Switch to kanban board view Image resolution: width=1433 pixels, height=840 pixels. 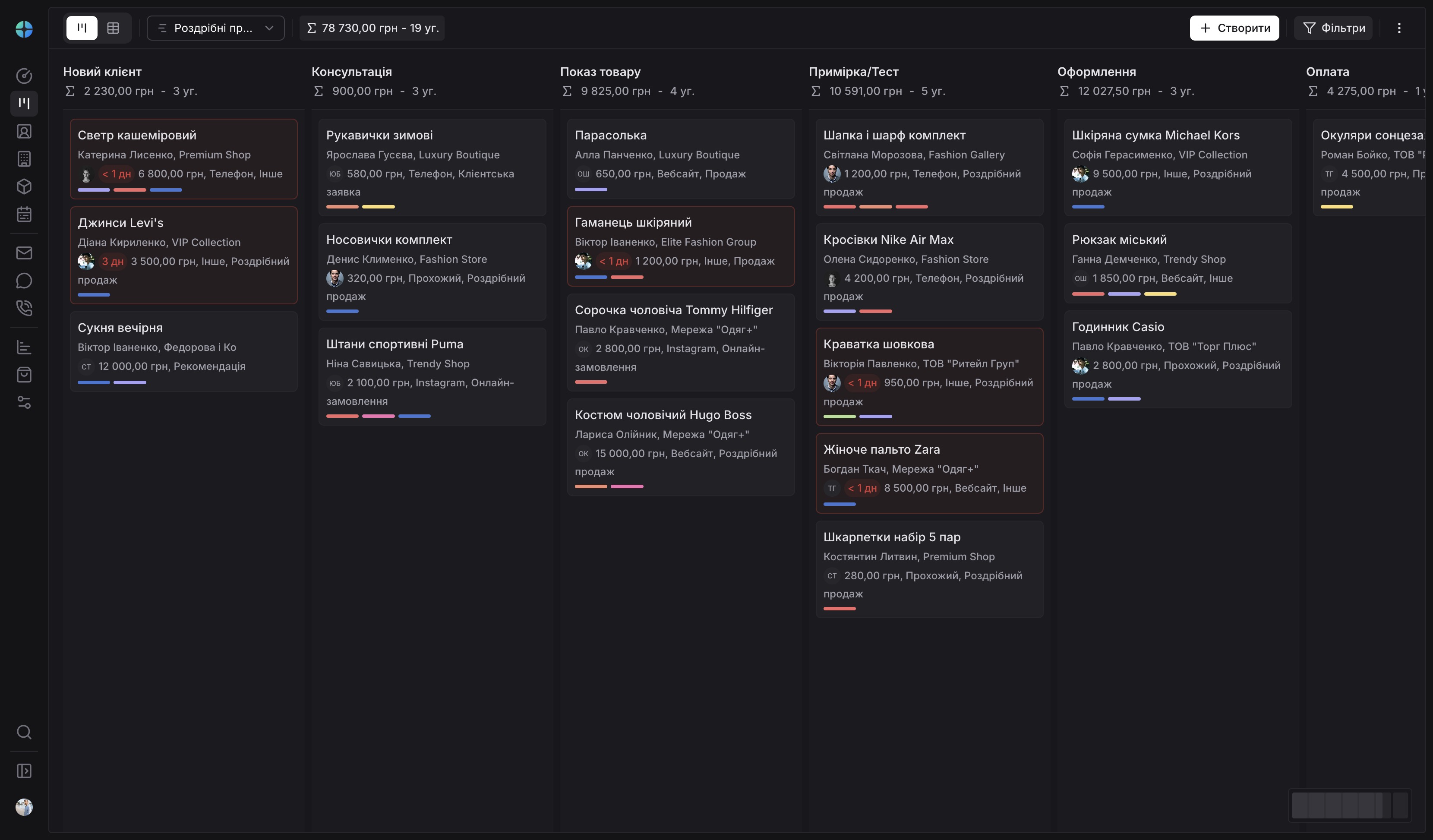pyautogui.click(x=82, y=28)
